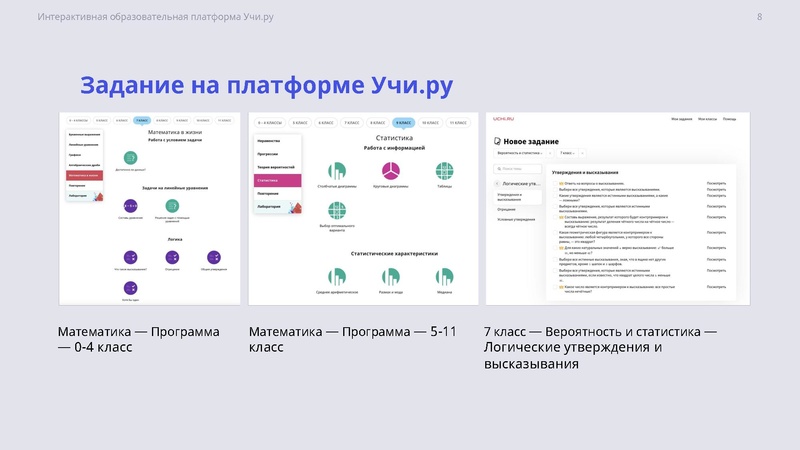This screenshot has height=450, width=800.
Task: Open 'Помощь' in the top navigation
Action: [730, 119]
